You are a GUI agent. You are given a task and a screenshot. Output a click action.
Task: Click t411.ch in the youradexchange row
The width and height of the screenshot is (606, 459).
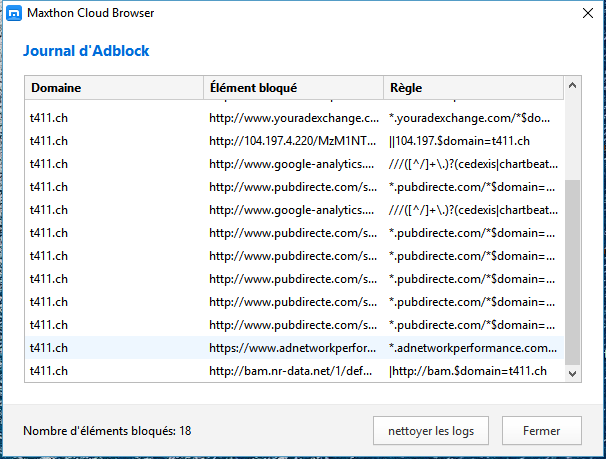(x=49, y=118)
